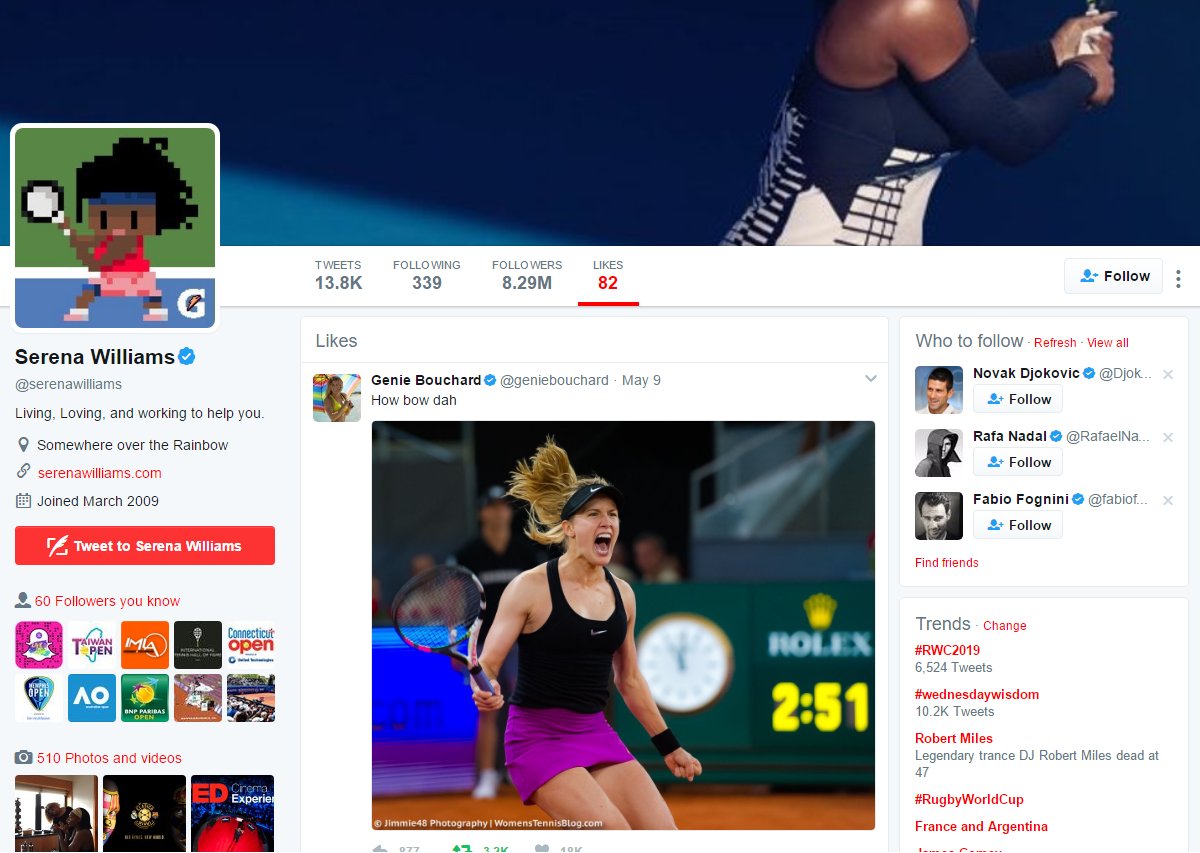This screenshot has height=853, width=1200.
Task: Click the person icon beside Followers you know
Action: tap(23, 600)
